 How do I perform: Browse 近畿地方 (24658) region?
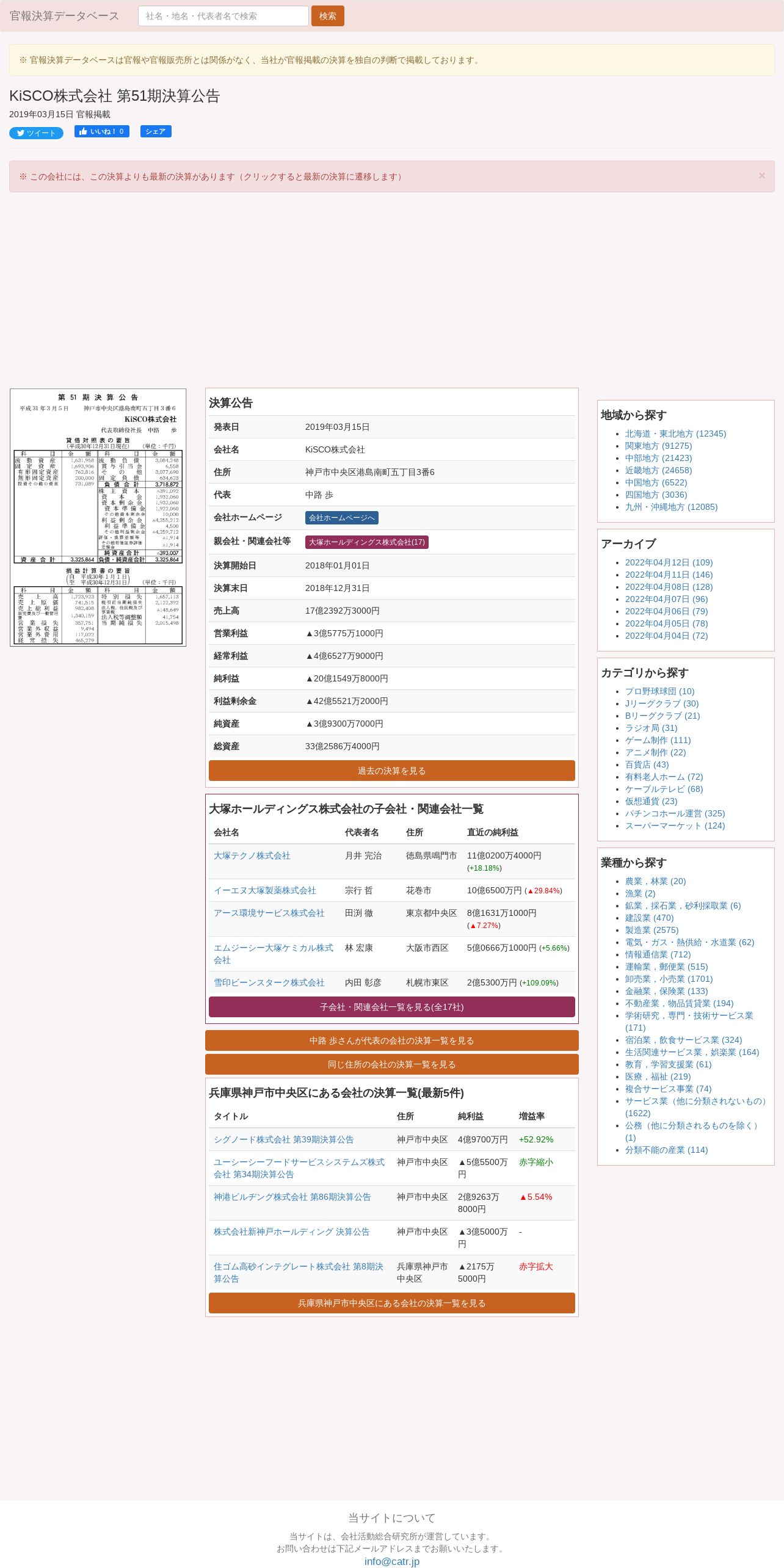coord(658,470)
